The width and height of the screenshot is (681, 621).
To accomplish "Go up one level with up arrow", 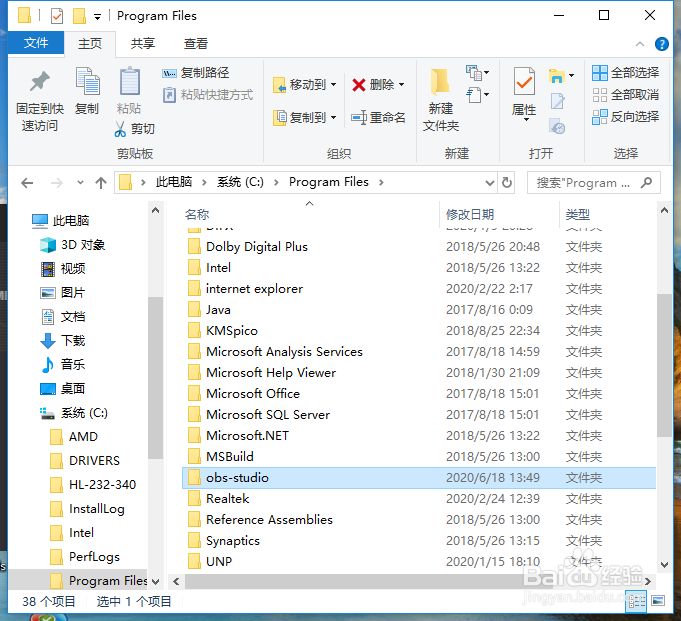I will (x=101, y=183).
